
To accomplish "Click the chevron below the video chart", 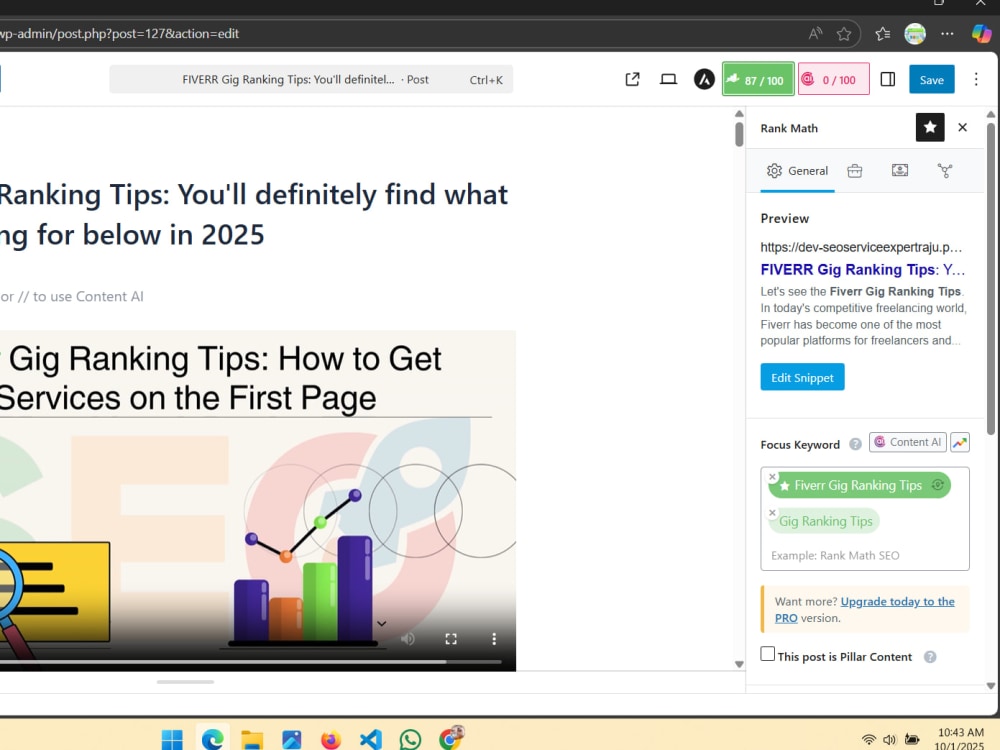I will 381,624.
